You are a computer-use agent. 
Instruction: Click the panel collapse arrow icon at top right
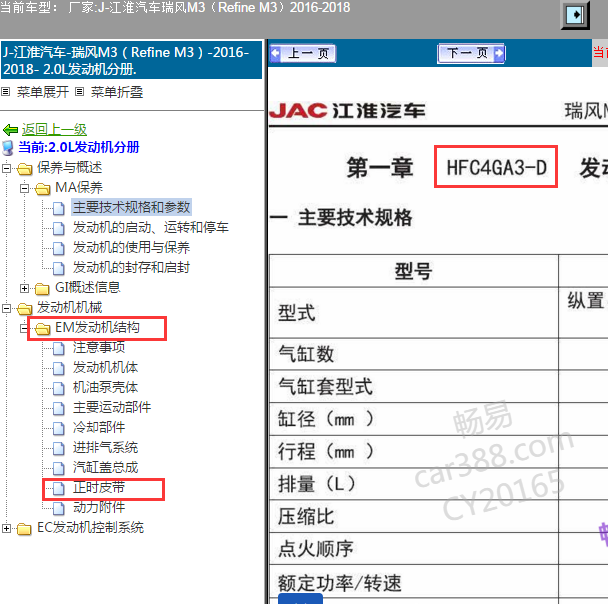575,15
